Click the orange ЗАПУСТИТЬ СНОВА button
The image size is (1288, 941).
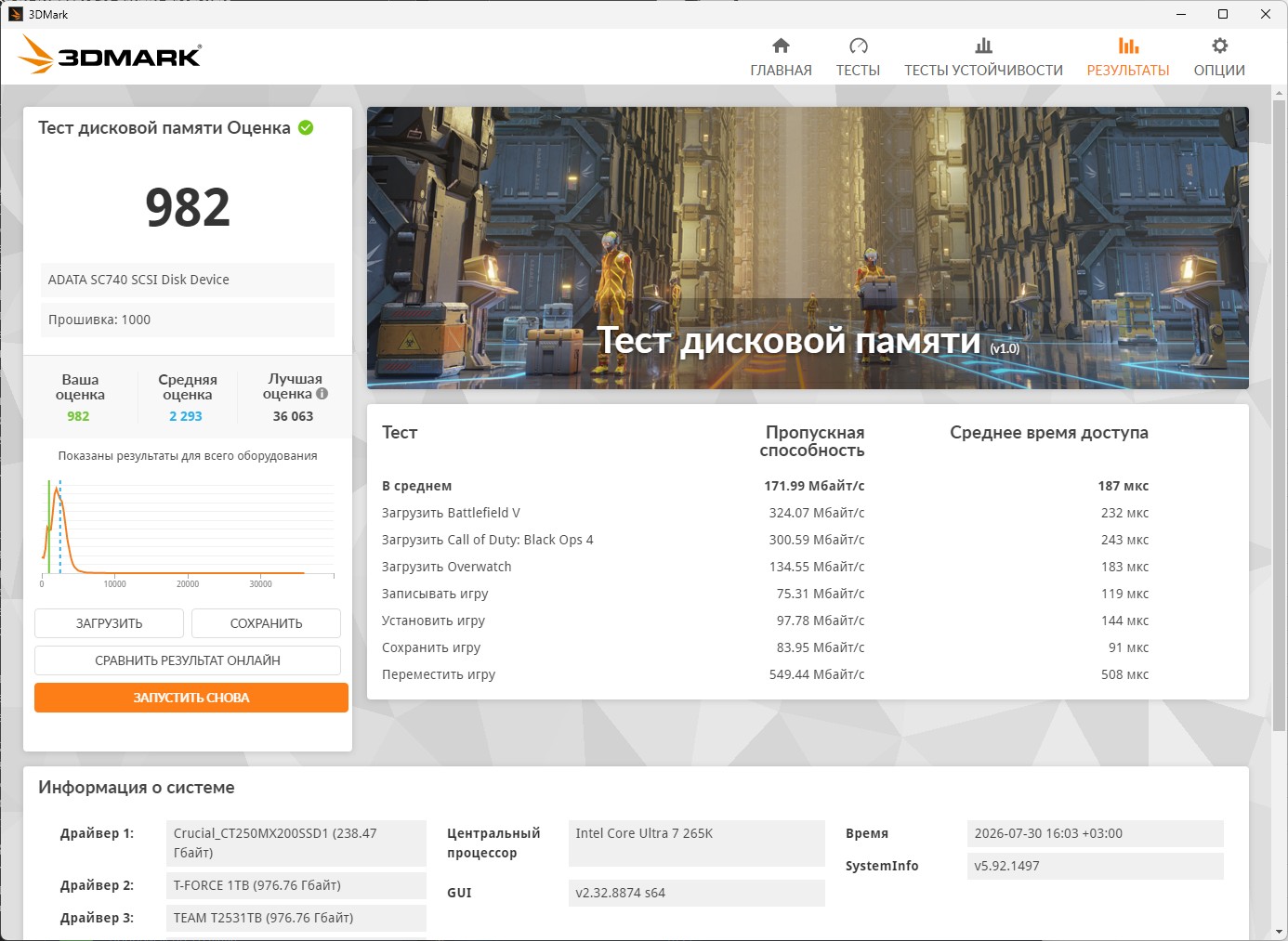(191, 698)
